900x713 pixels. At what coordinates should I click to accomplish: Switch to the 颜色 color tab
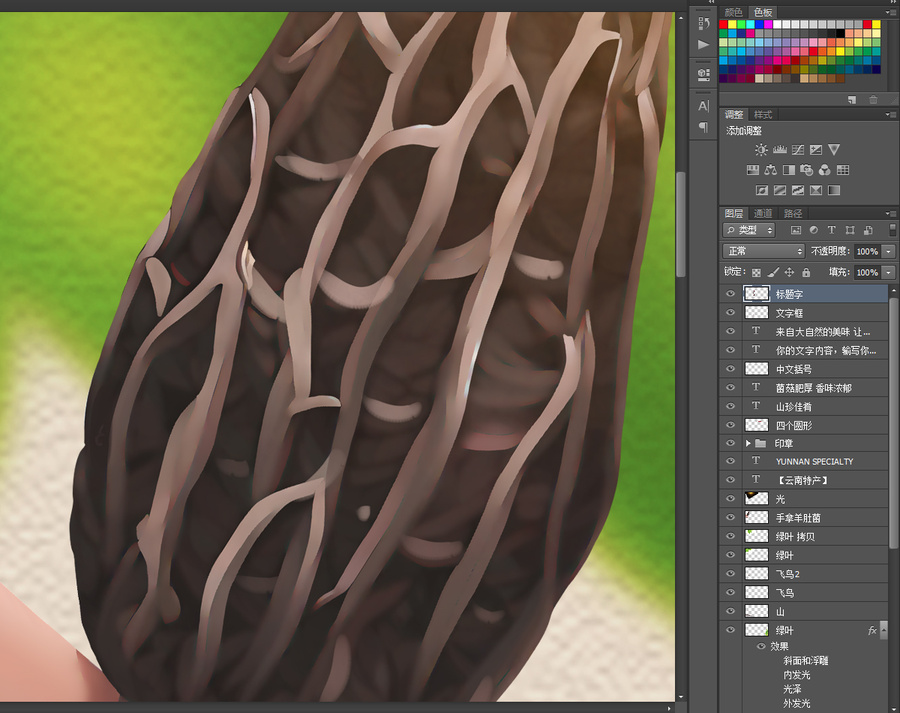click(x=733, y=12)
